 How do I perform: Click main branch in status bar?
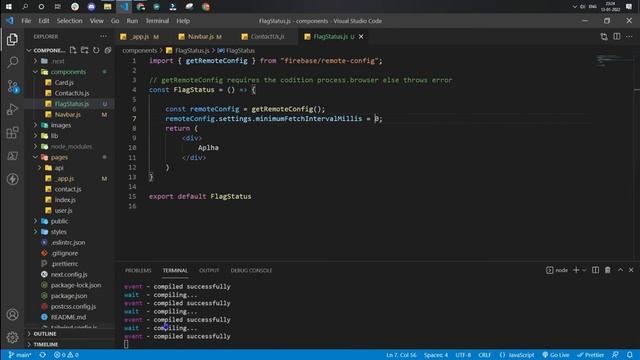(x=20, y=355)
